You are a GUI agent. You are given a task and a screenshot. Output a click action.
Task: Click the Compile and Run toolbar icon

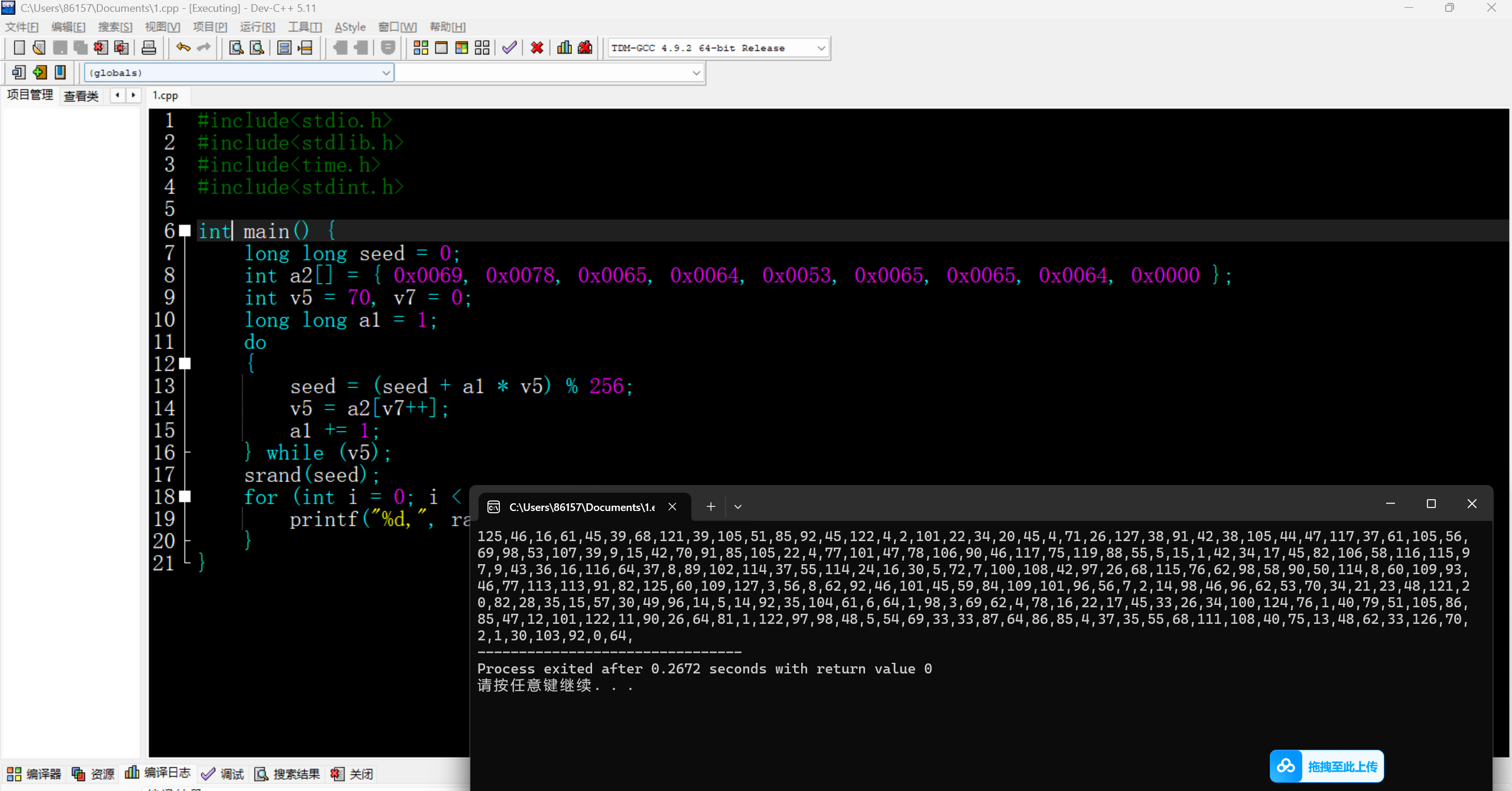461,48
